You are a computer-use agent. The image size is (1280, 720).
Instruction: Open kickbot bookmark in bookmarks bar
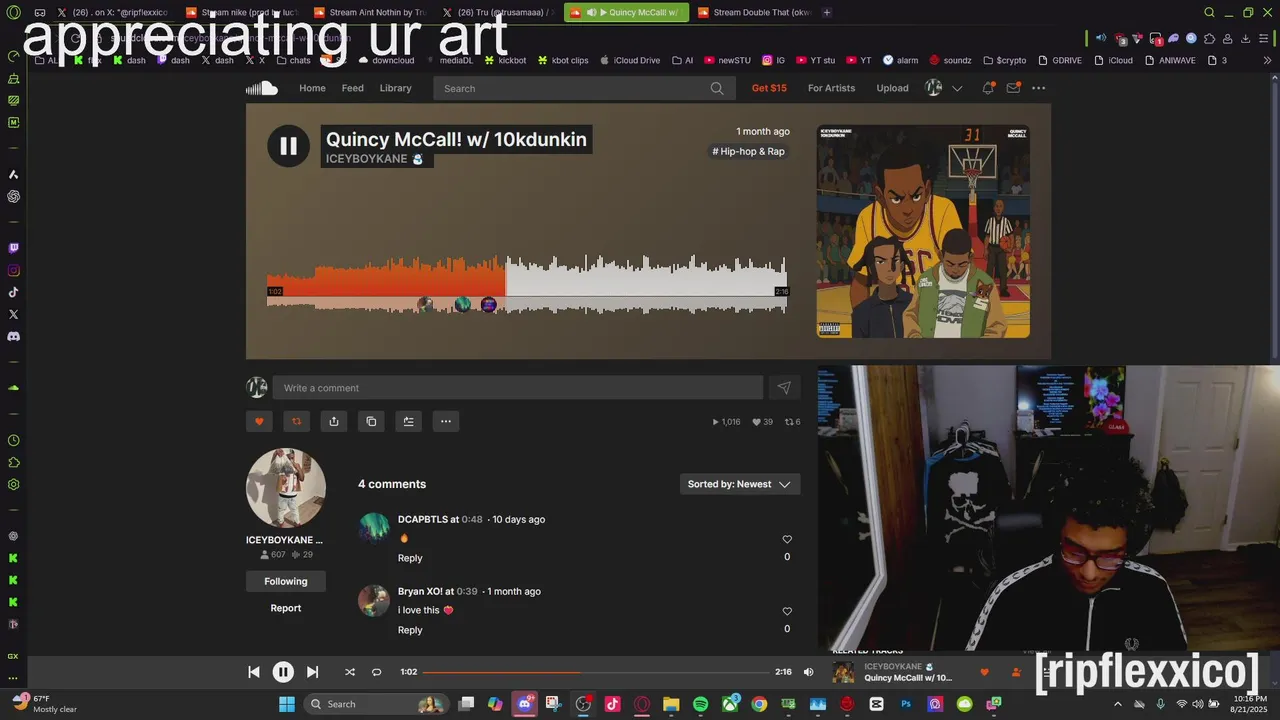coord(506,60)
